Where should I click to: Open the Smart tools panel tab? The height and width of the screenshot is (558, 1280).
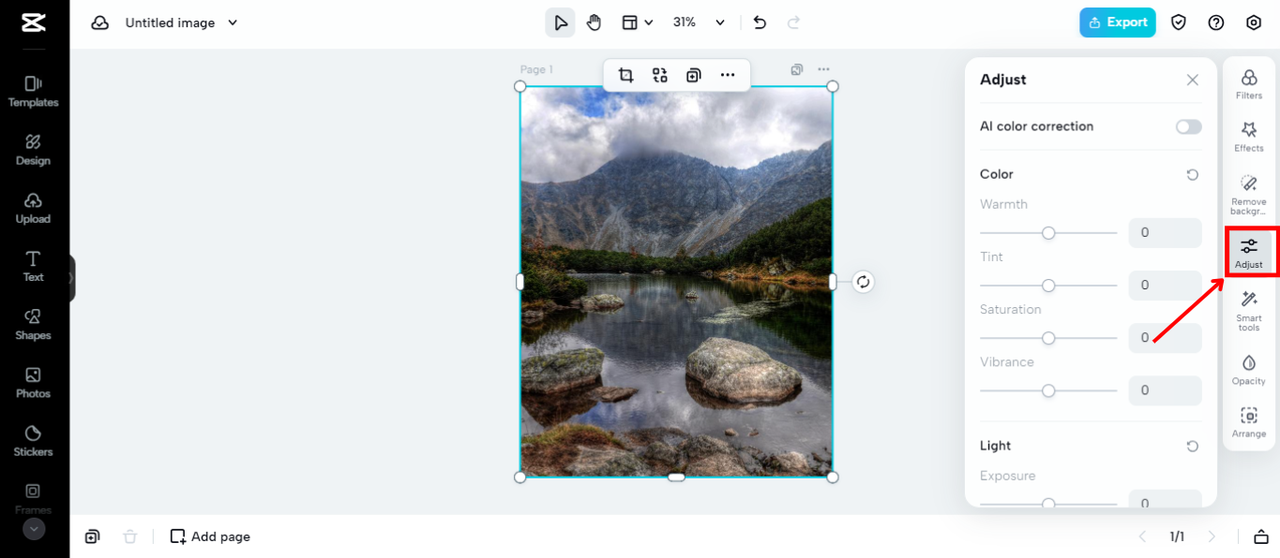pyautogui.click(x=1249, y=311)
